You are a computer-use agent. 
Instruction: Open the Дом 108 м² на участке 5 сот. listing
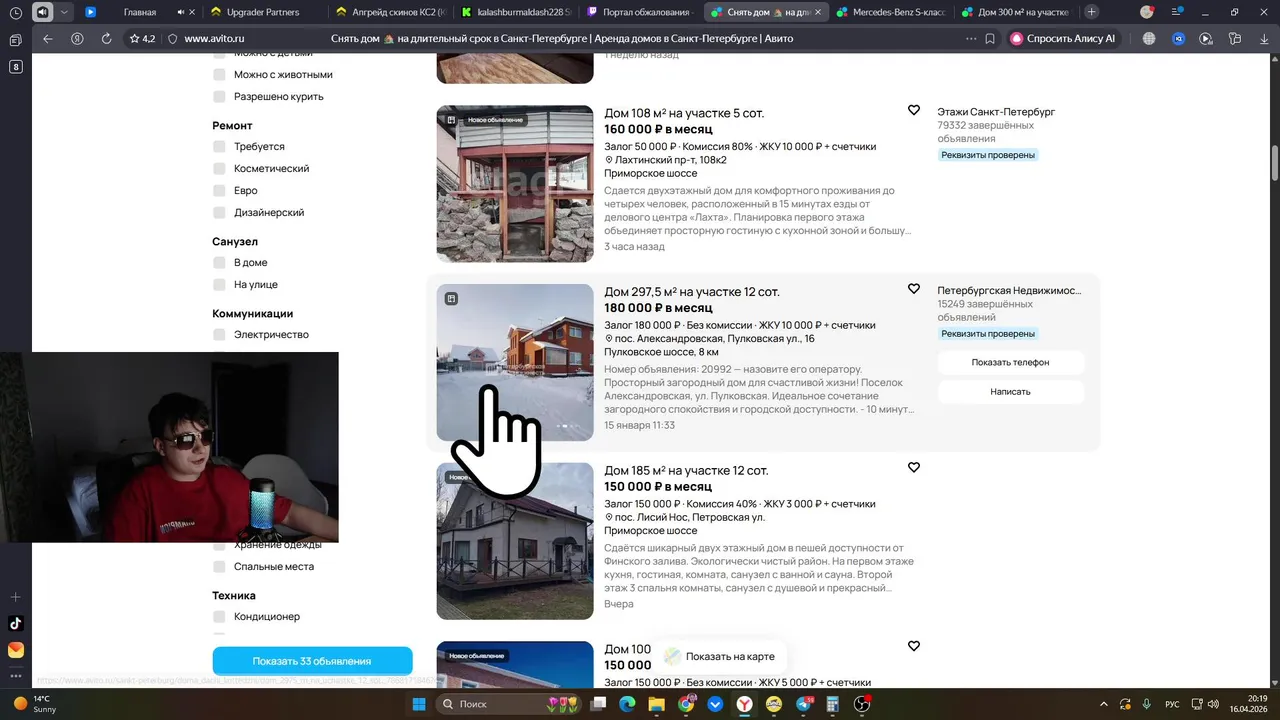(684, 113)
